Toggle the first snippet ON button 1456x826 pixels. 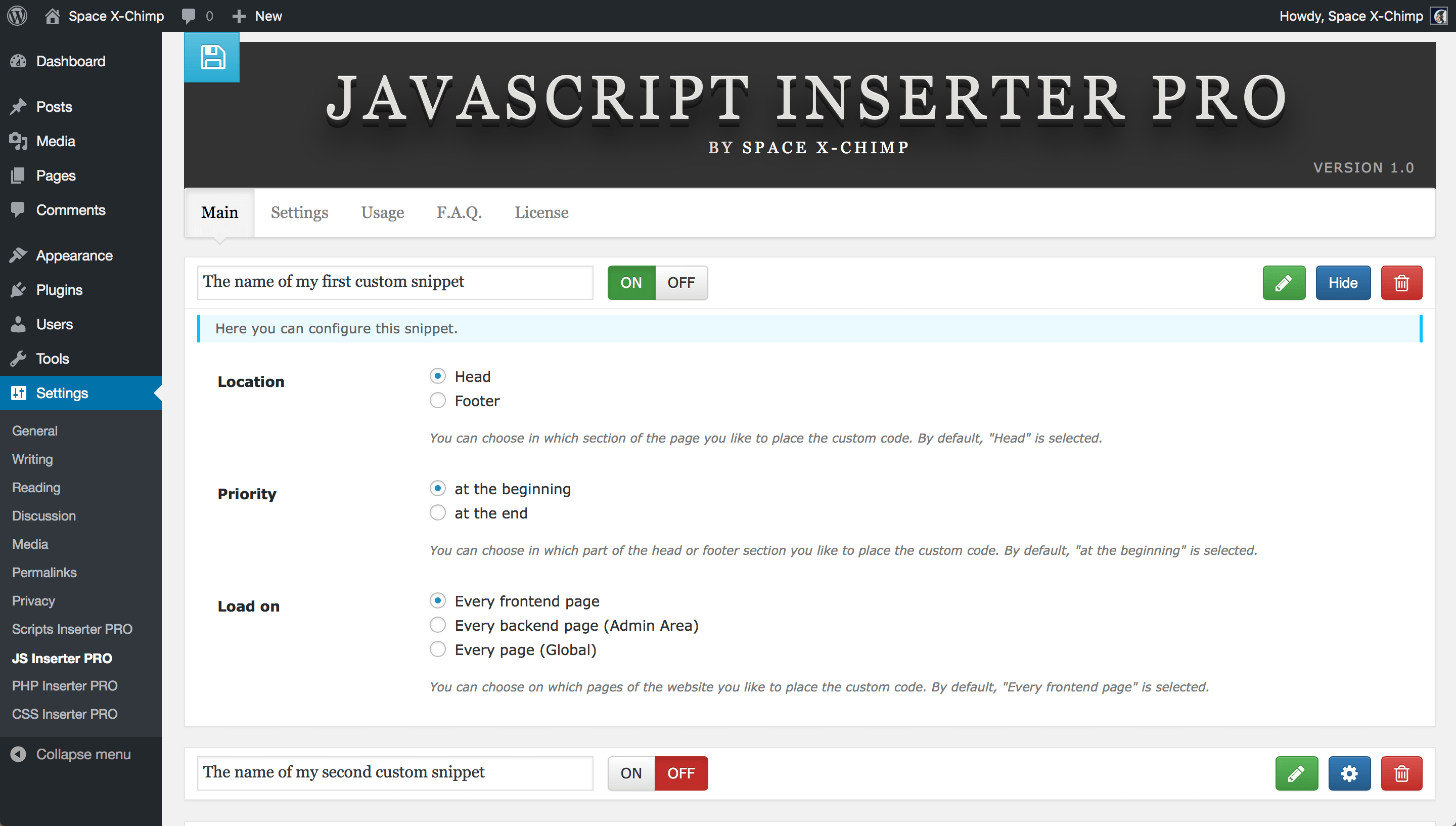631,282
